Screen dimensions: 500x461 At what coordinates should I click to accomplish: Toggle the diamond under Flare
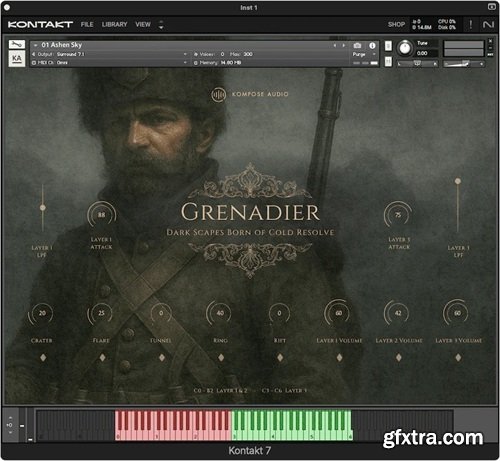(102, 358)
